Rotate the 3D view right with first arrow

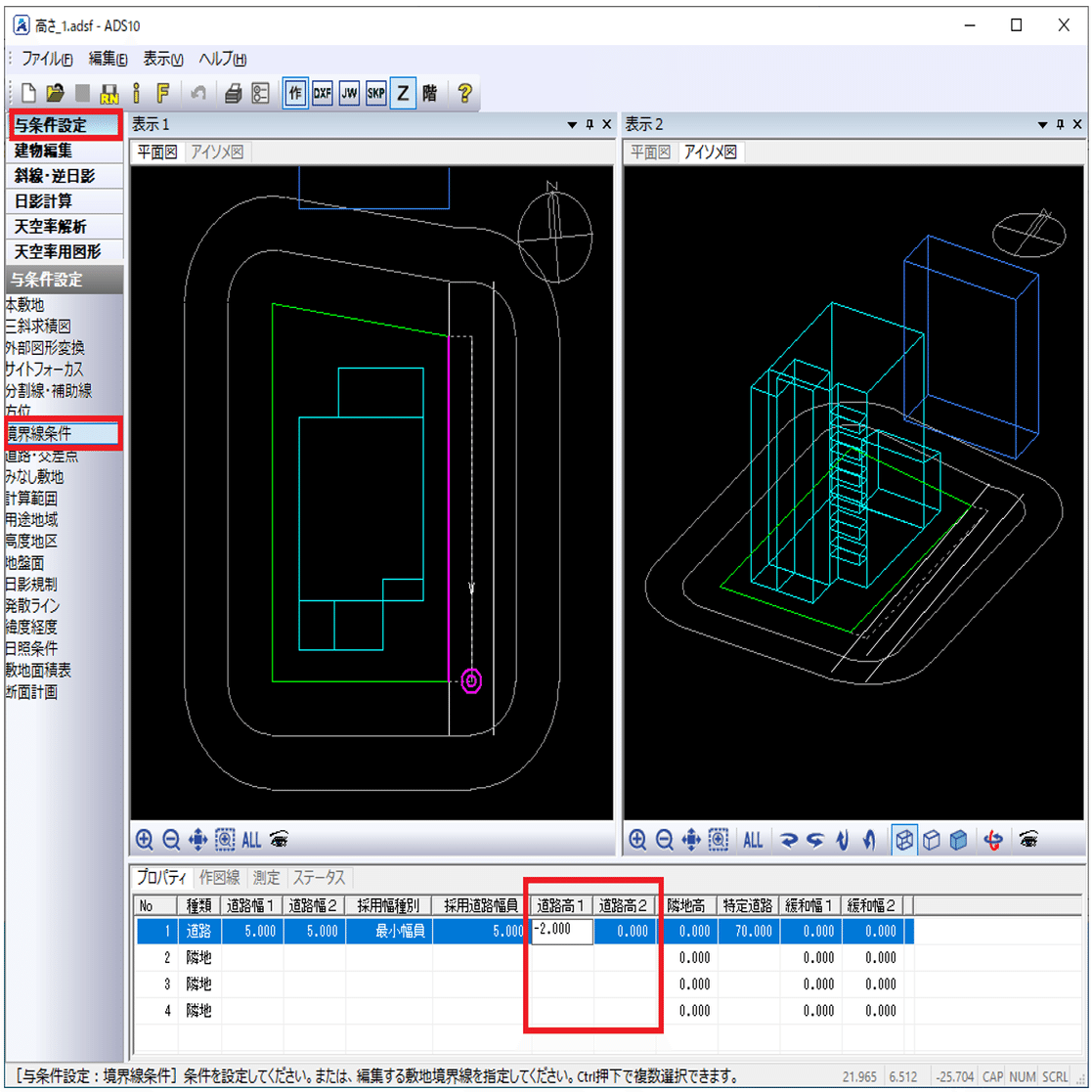788,840
